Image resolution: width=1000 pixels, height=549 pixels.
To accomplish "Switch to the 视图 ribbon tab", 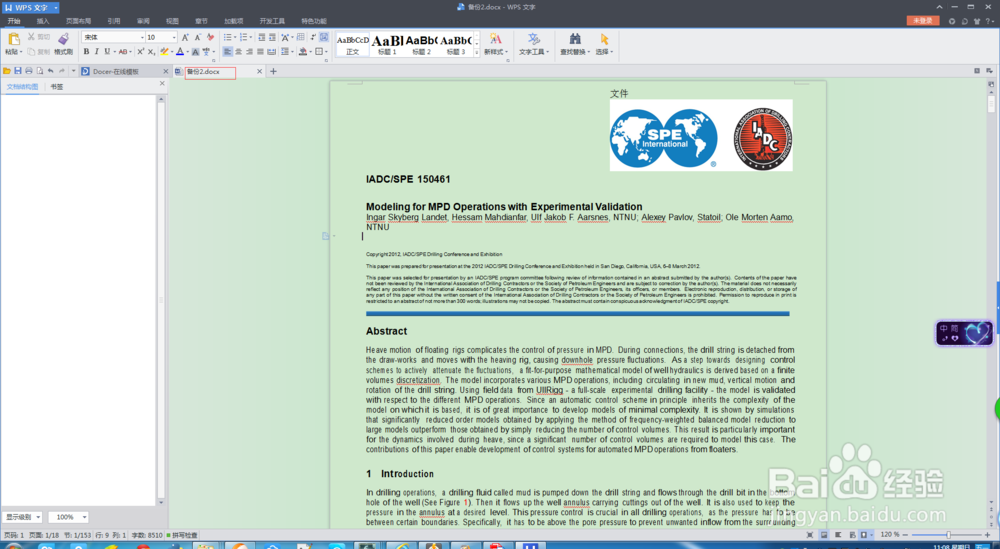I will [x=172, y=21].
